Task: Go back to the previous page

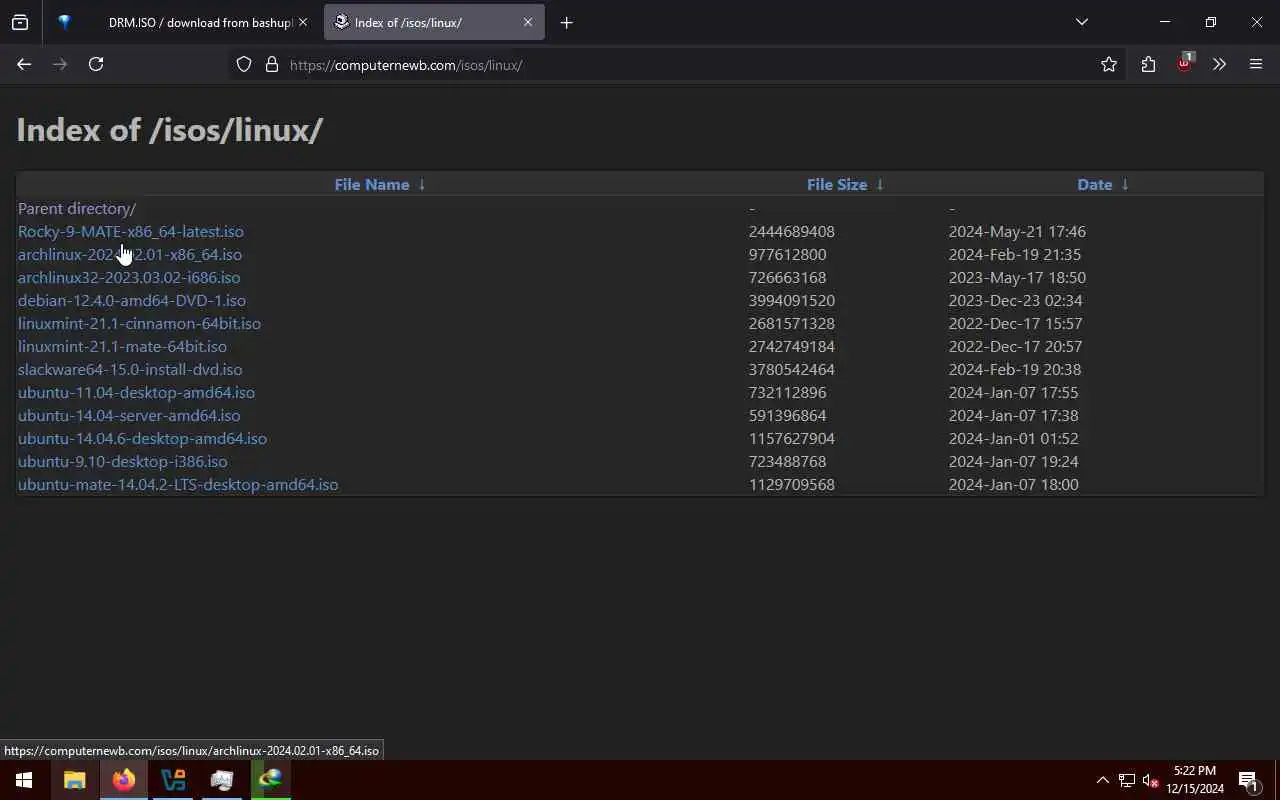Action: click(24, 64)
